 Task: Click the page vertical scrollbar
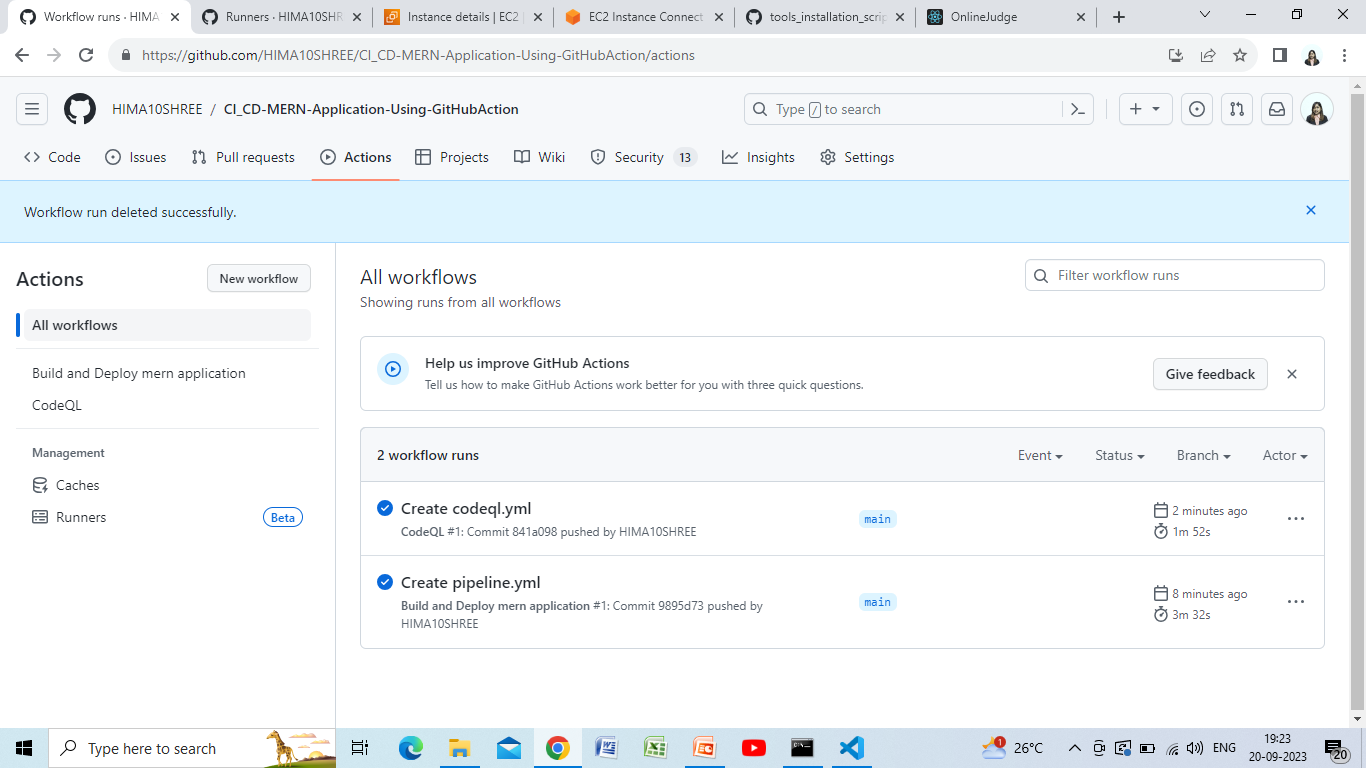1357,400
